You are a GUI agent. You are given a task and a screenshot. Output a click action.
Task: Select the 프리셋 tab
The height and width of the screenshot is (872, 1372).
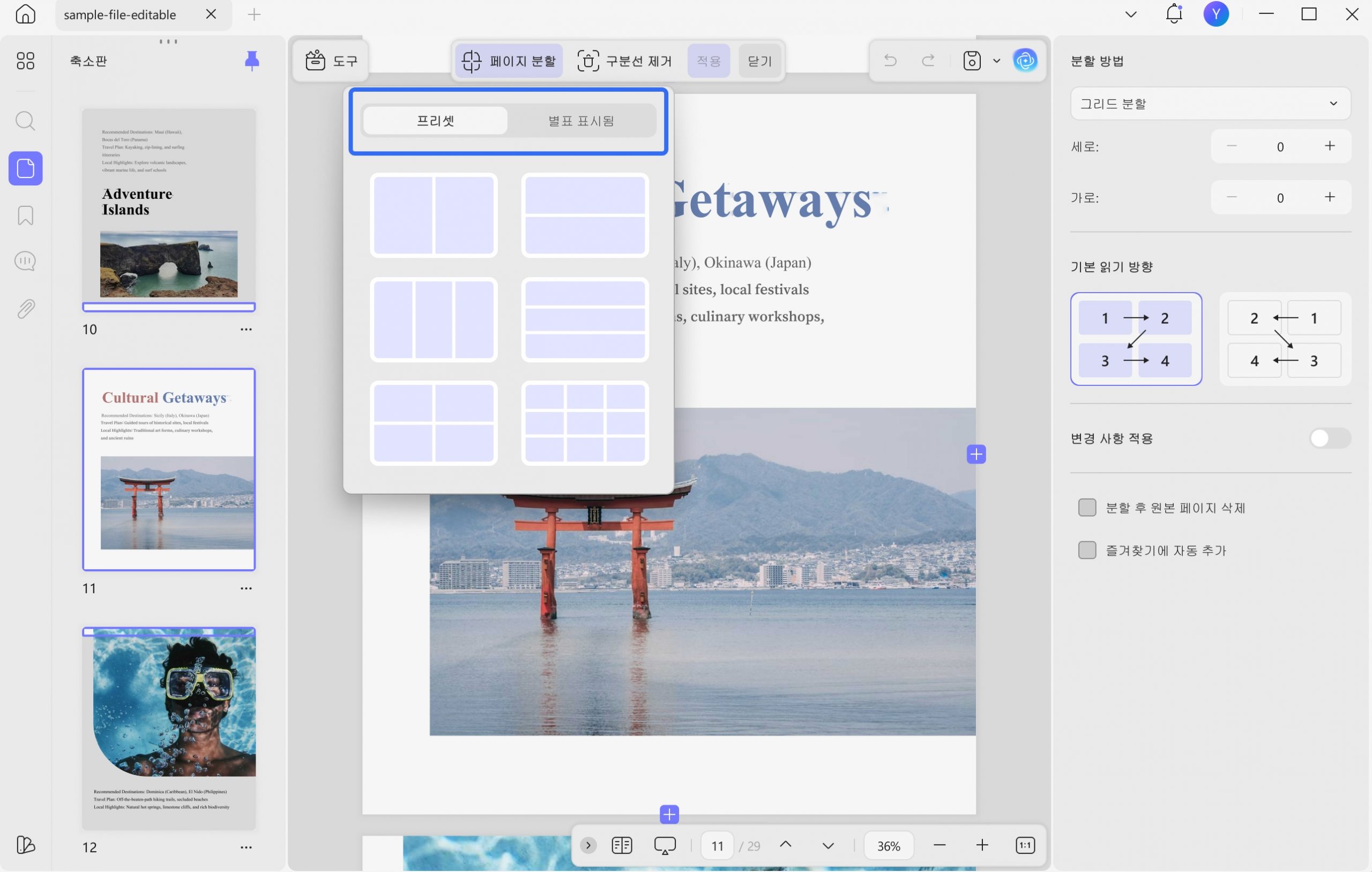(x=435, y=121)
